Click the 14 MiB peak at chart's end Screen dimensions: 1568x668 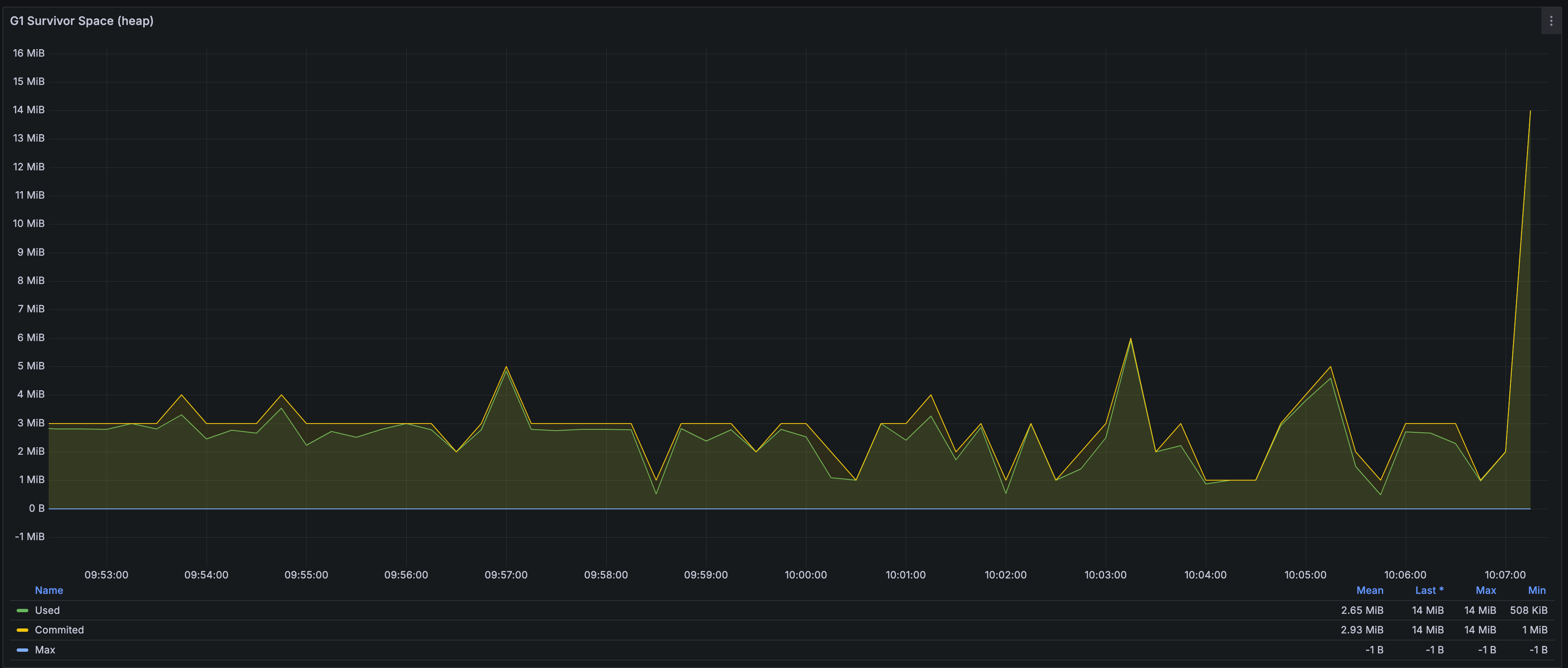coord(1530,111)
